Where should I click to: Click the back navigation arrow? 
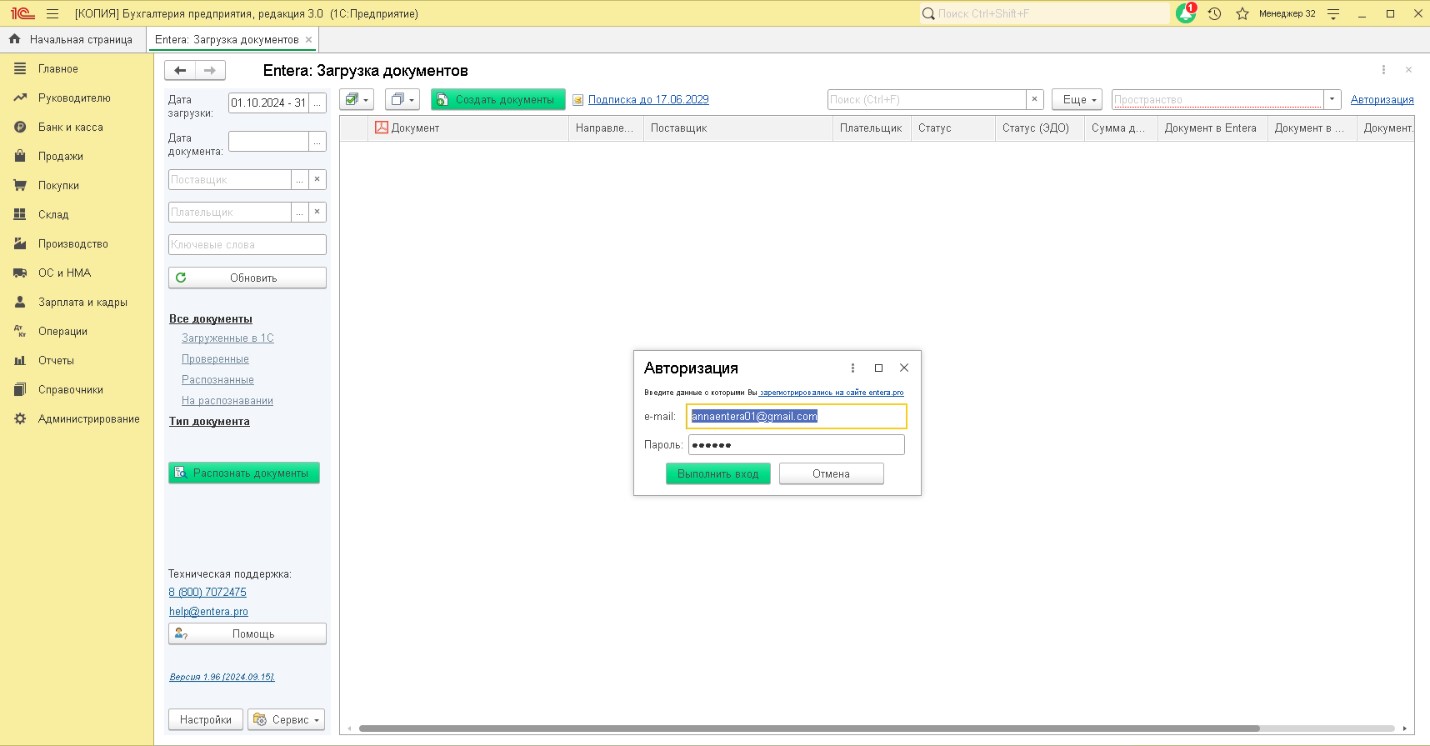[x=180, y=70]
